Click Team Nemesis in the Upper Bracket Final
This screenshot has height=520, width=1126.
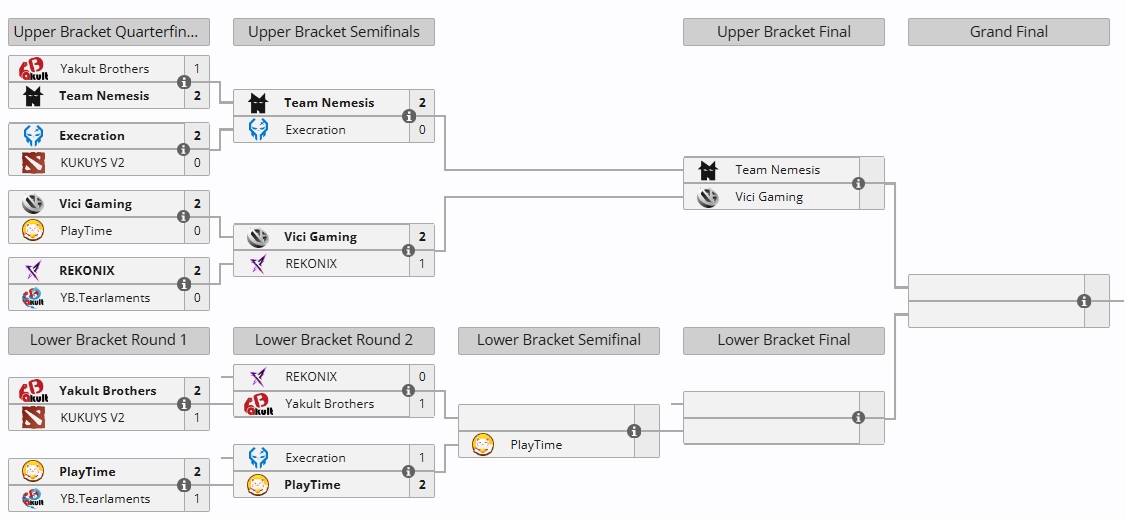click(x=777, y=170)
